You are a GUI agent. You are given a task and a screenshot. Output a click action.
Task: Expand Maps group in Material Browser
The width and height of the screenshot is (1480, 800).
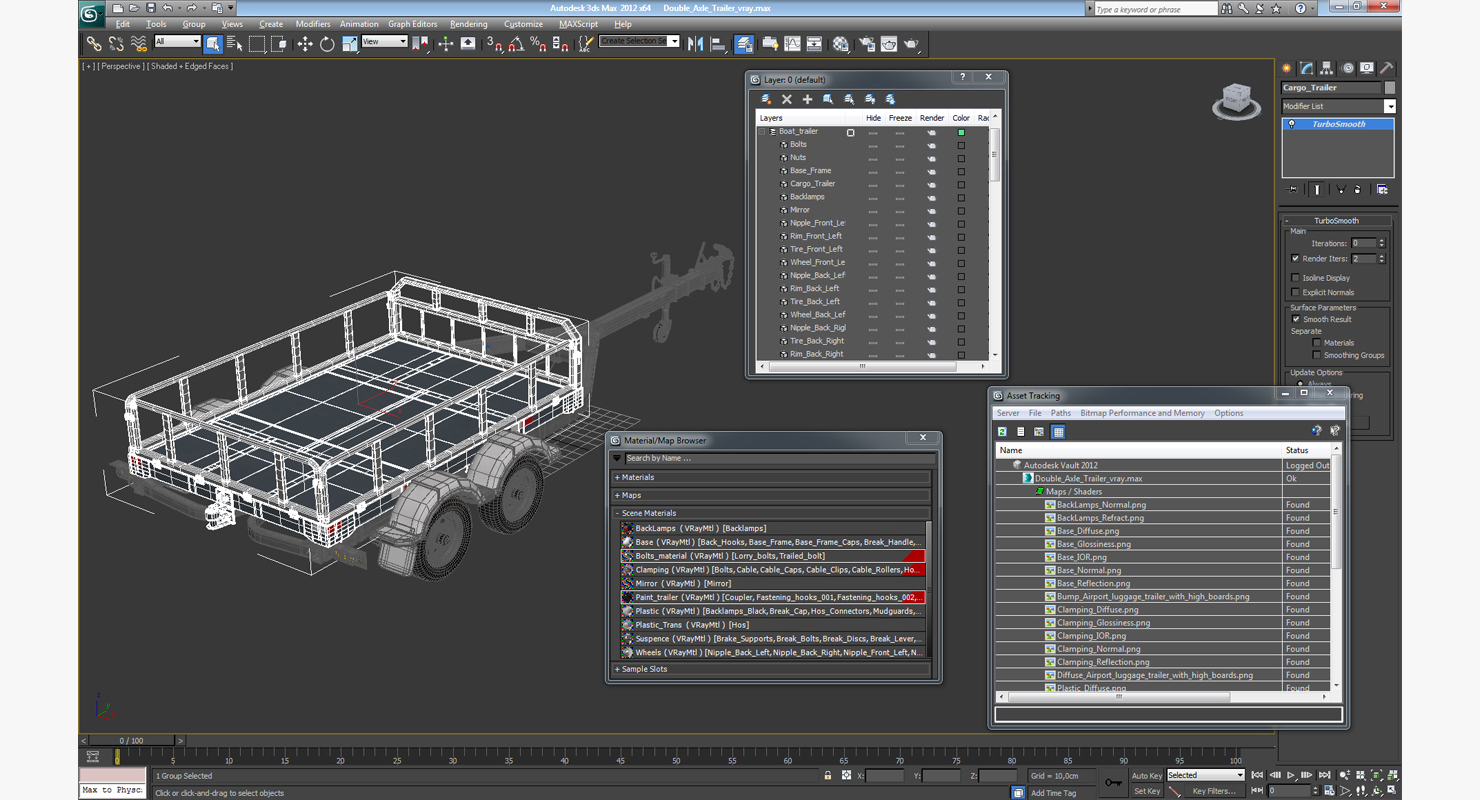click(772, 495)
